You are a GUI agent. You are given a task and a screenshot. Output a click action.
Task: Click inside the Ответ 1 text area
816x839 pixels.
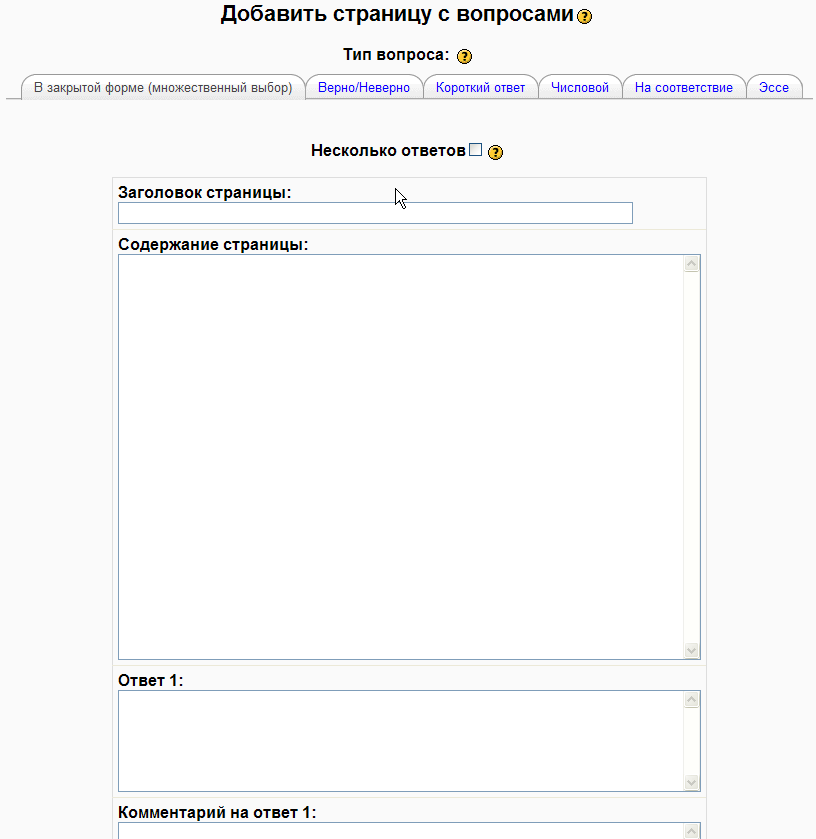pos(400,741)
